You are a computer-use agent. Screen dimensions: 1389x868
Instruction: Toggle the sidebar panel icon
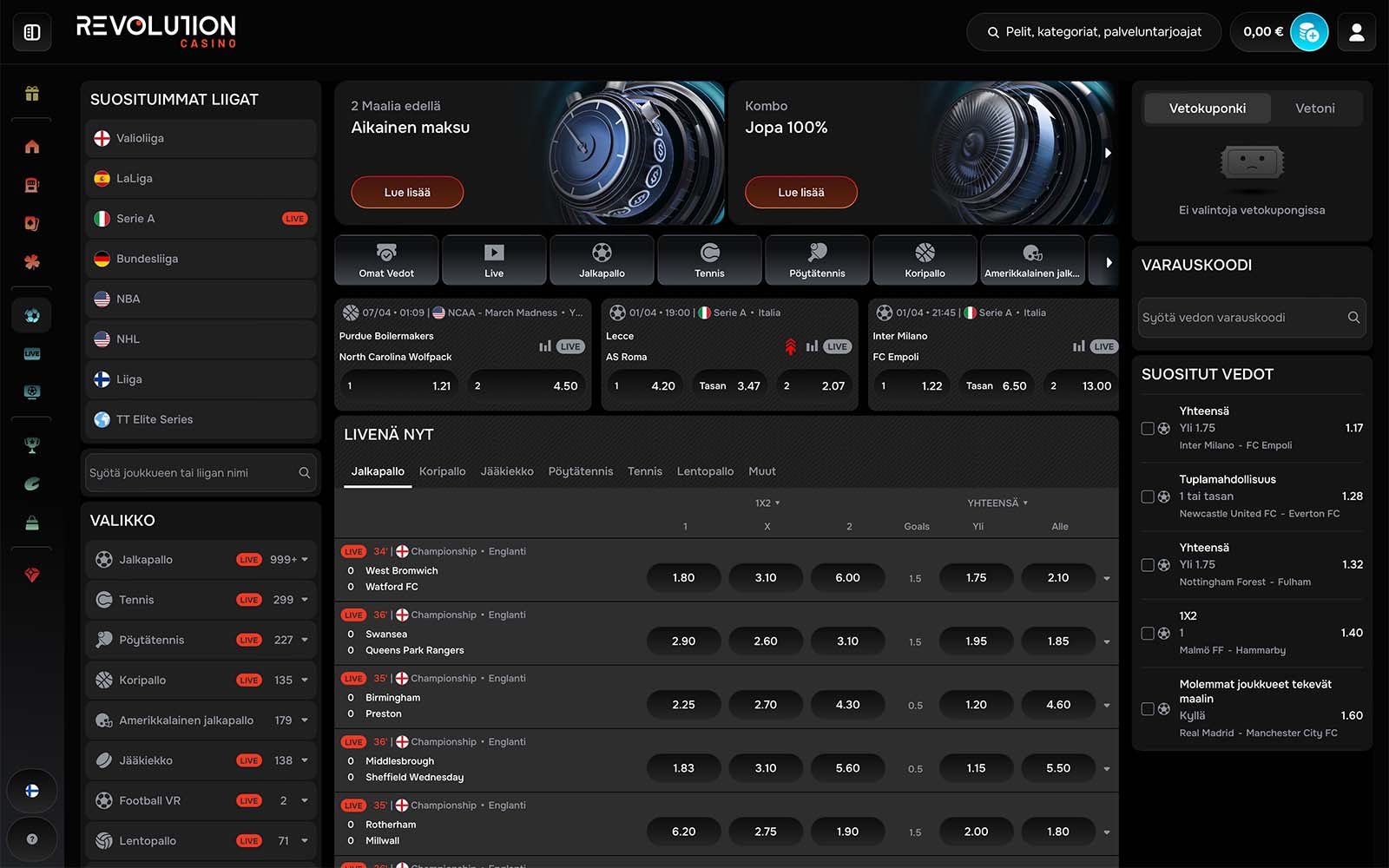[32, 32]
